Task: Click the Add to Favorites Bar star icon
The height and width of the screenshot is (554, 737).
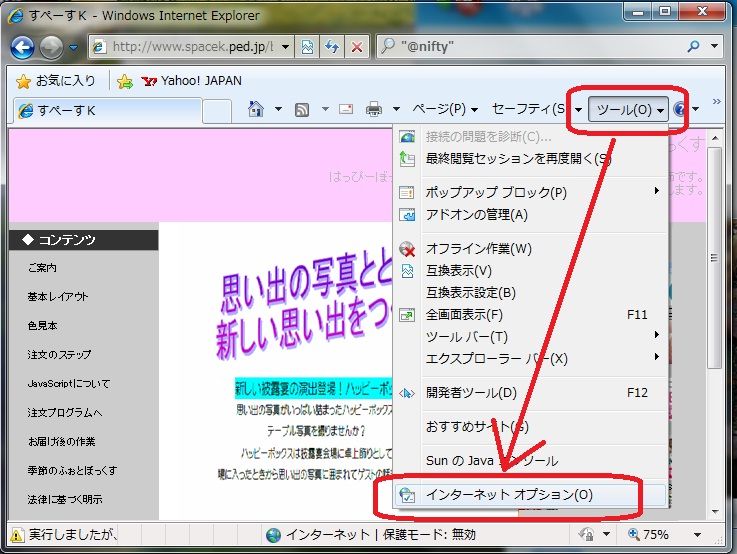Action: 125,81
